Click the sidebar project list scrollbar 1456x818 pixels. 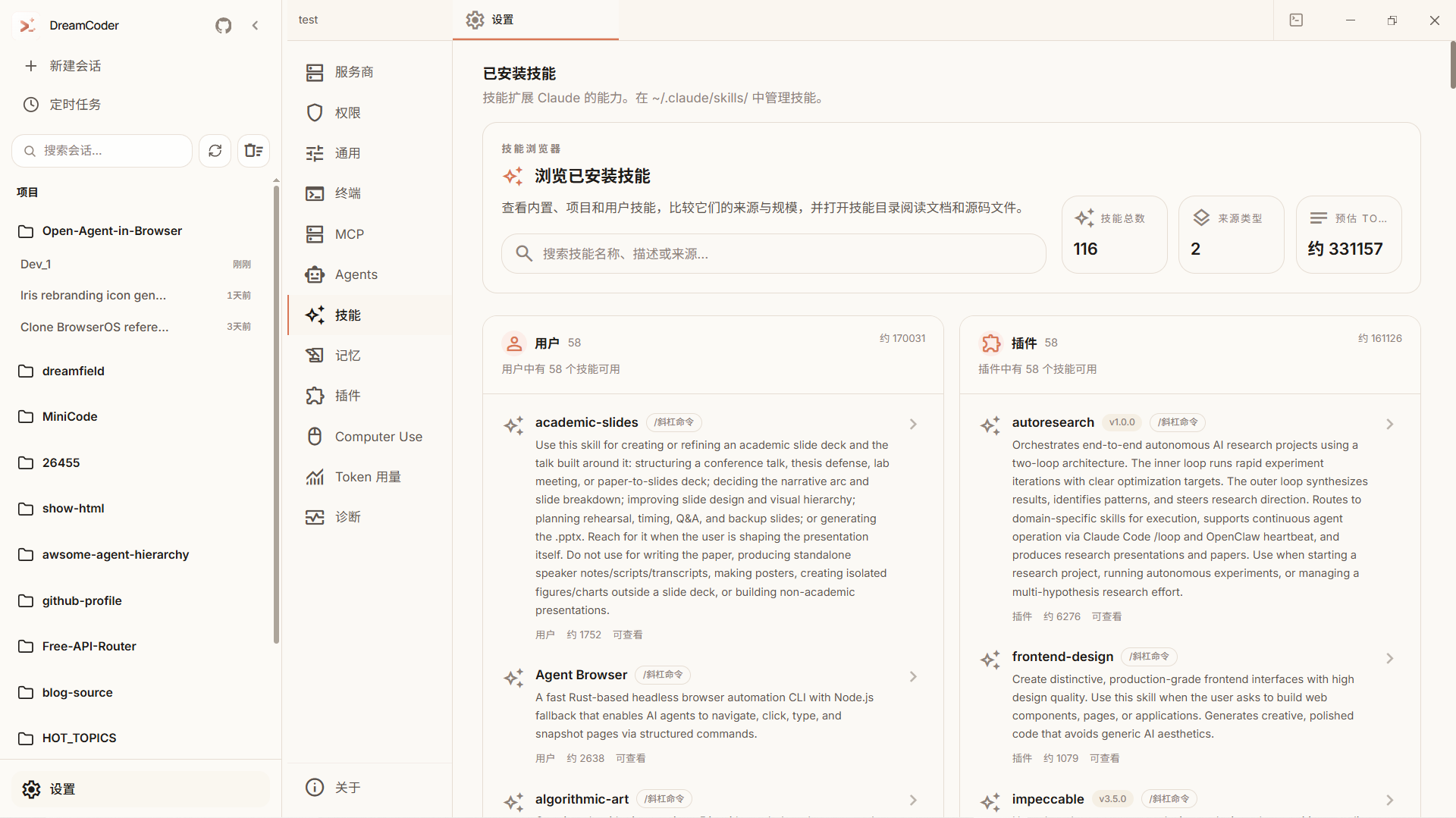pyautogui.click(x=276, y=413)
